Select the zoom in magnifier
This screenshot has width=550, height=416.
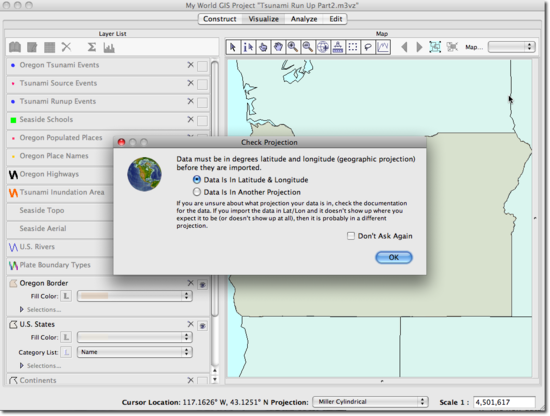point(293,47)
